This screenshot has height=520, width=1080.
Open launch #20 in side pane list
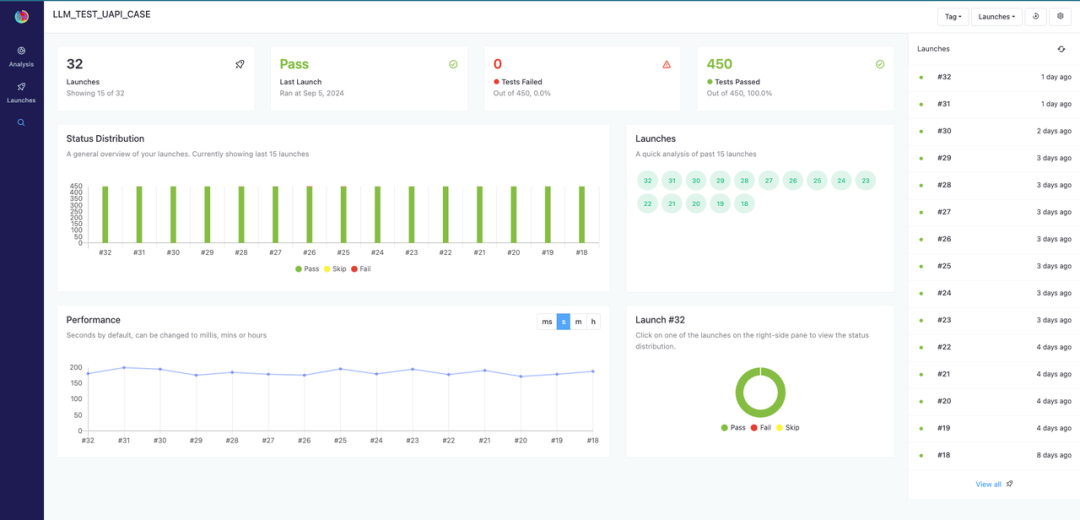[994, 401]
